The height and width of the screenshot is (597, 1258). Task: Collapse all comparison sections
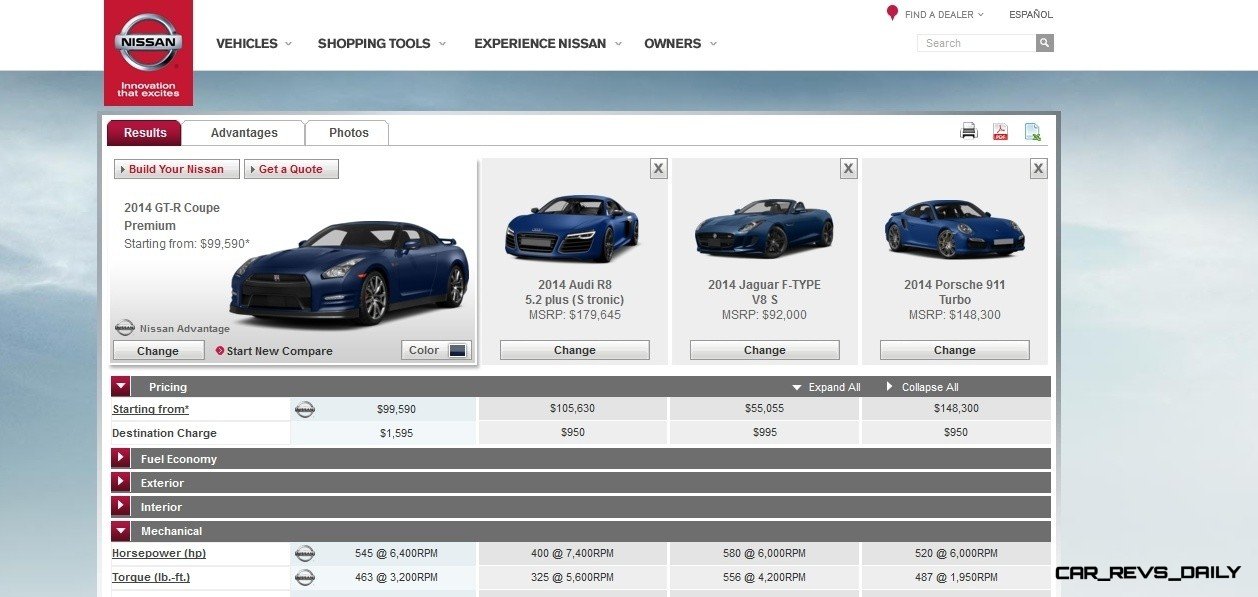click(x=922, y=387)
